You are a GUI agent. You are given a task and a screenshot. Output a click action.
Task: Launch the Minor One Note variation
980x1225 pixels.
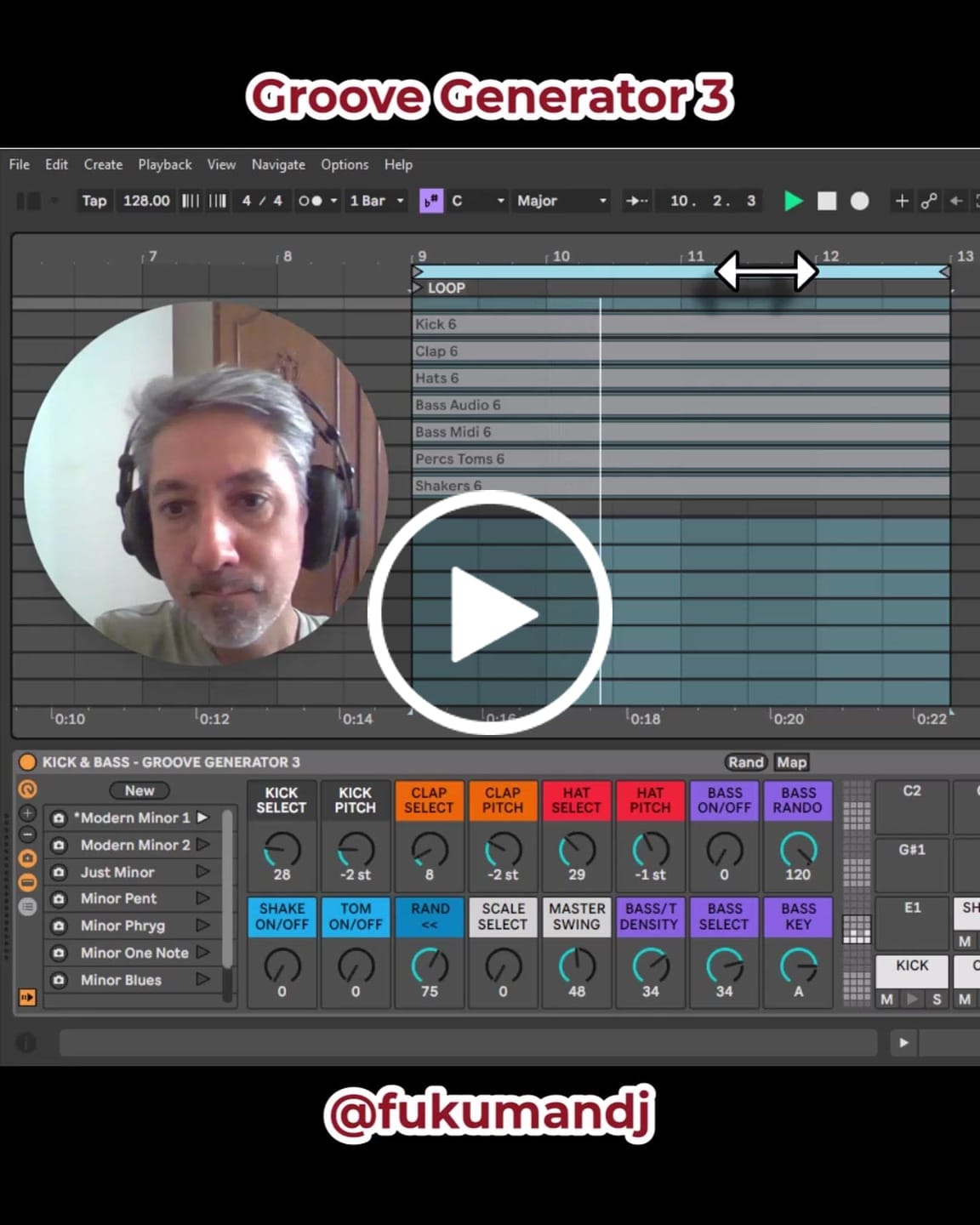pyautogui.click(x=202, y=953)
